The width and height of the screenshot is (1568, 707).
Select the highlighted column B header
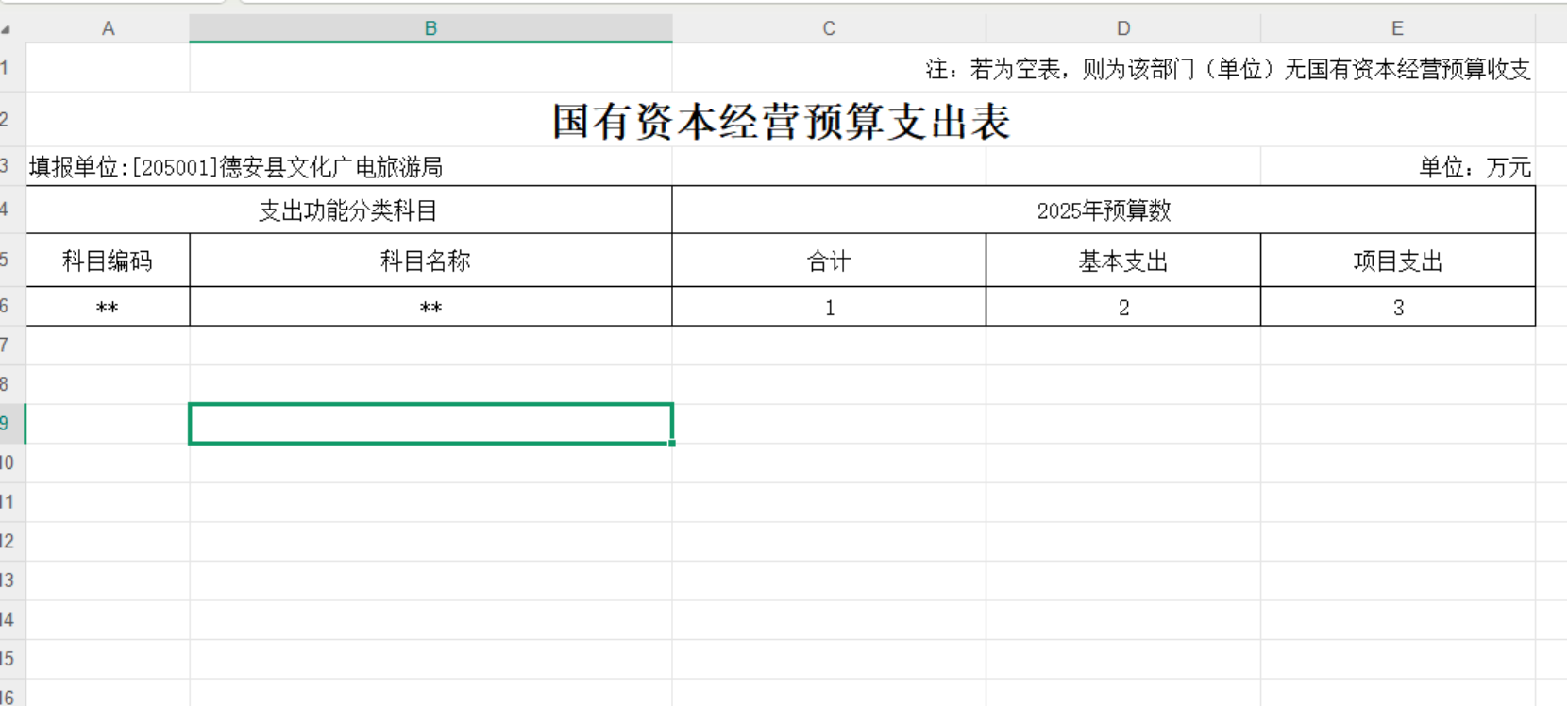pos(430,28)
